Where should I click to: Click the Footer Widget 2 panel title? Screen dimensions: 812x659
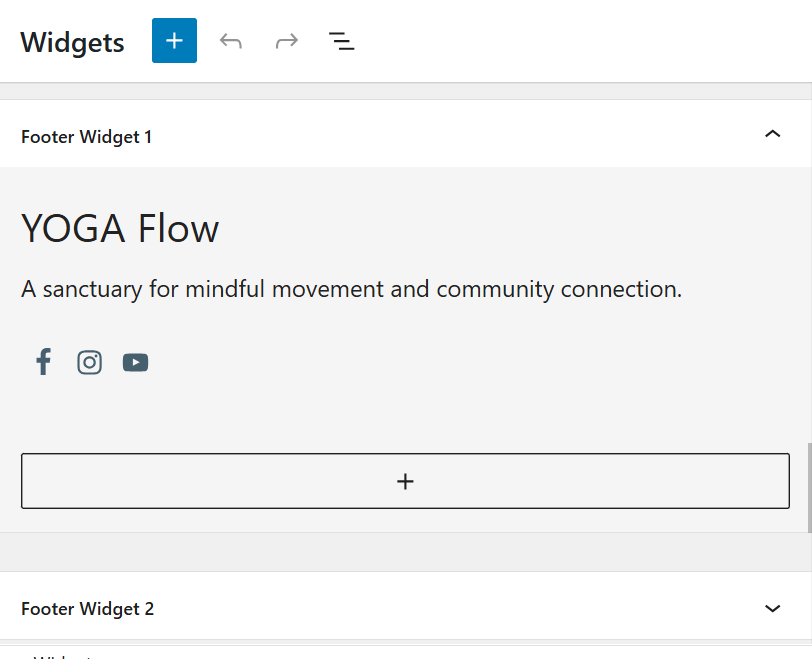pos(88,609)
